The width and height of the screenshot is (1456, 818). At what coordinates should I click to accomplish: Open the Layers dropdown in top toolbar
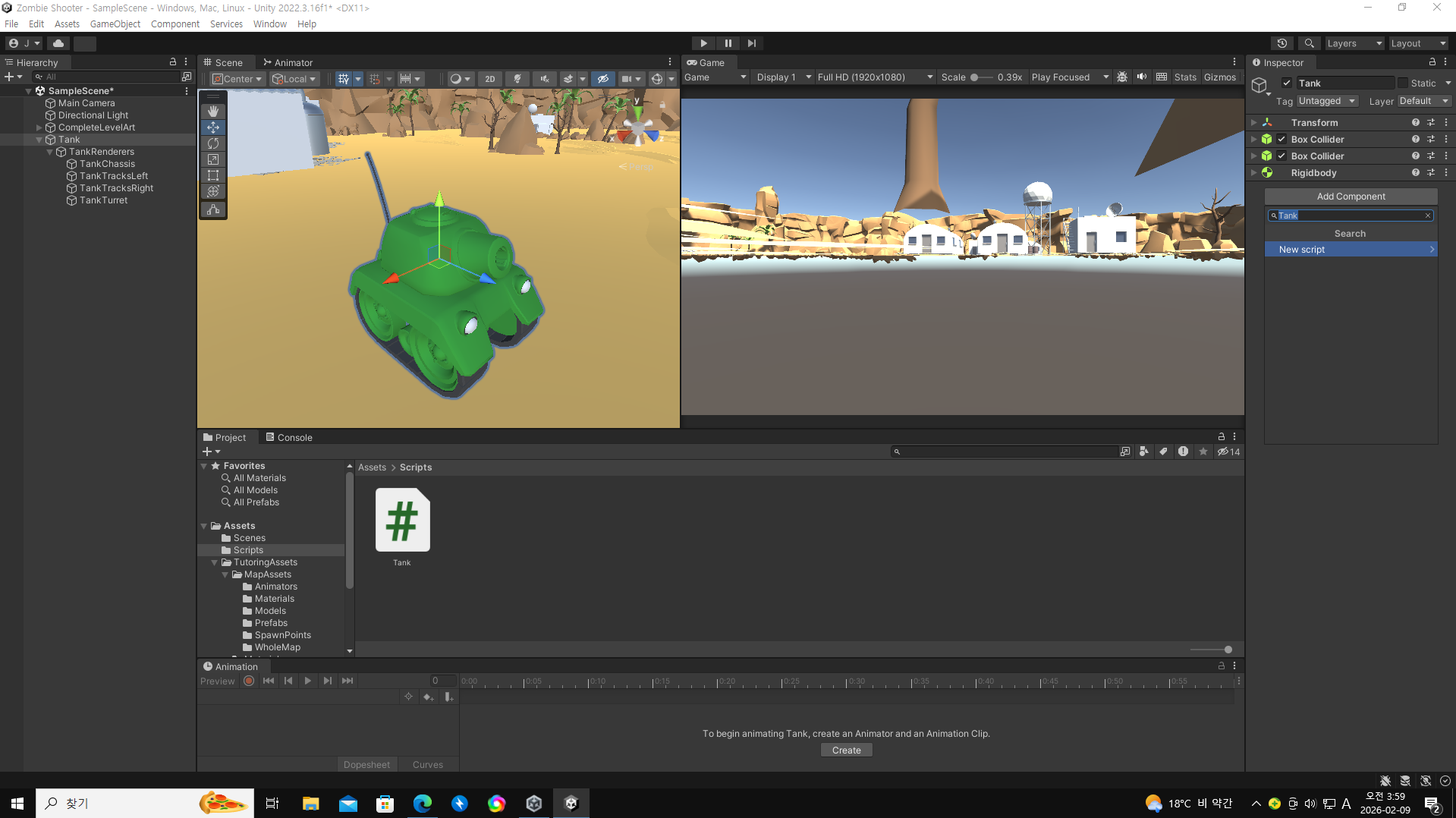click(1354, 43)
